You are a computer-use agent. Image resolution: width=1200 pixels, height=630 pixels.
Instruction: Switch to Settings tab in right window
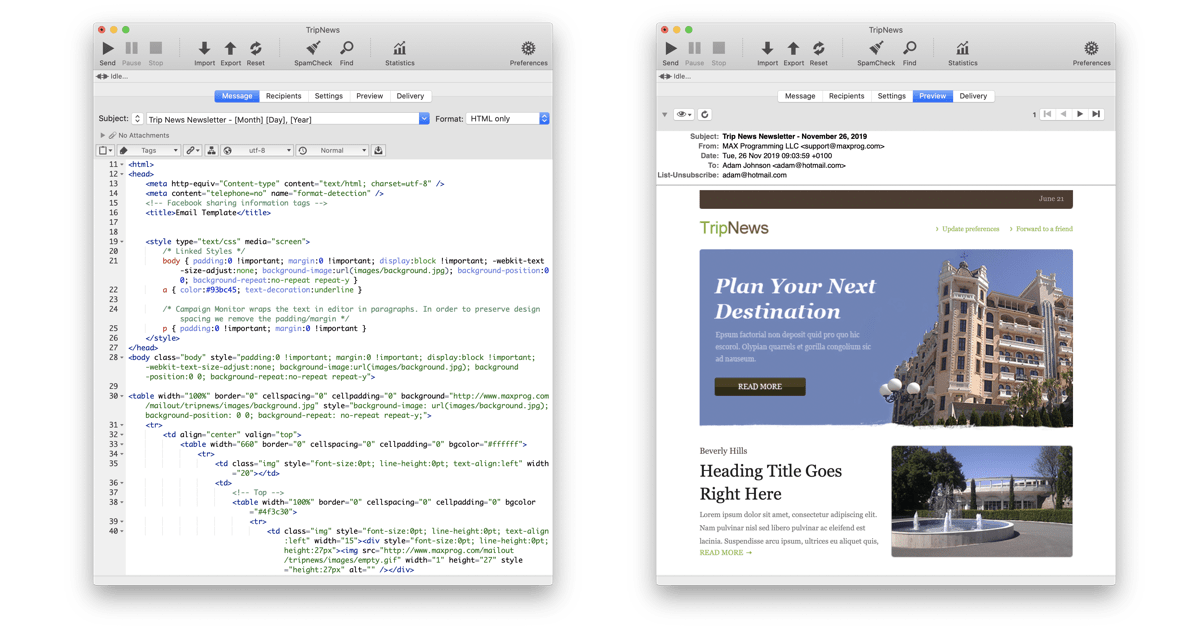coord(891,96)
